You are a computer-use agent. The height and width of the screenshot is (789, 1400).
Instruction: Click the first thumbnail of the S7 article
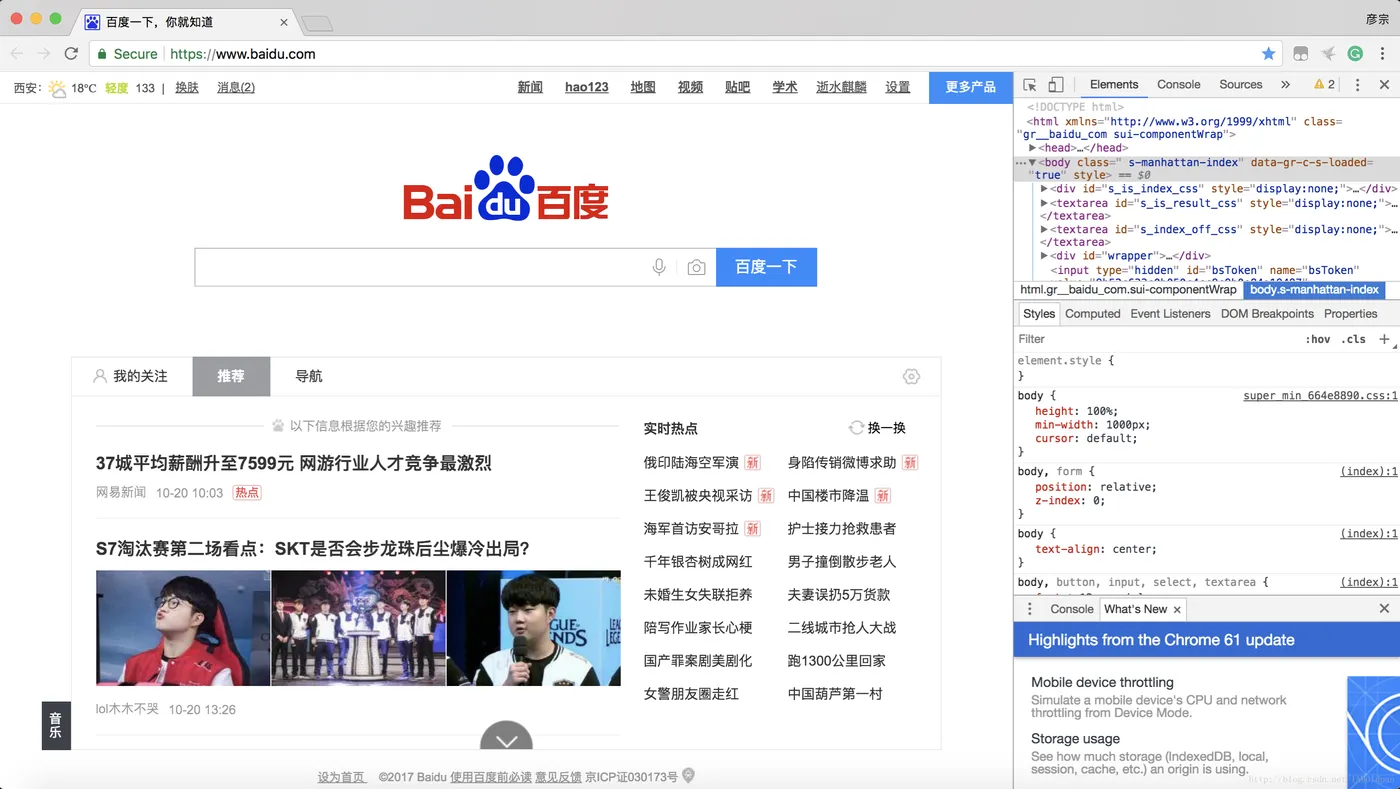[183, 628]
